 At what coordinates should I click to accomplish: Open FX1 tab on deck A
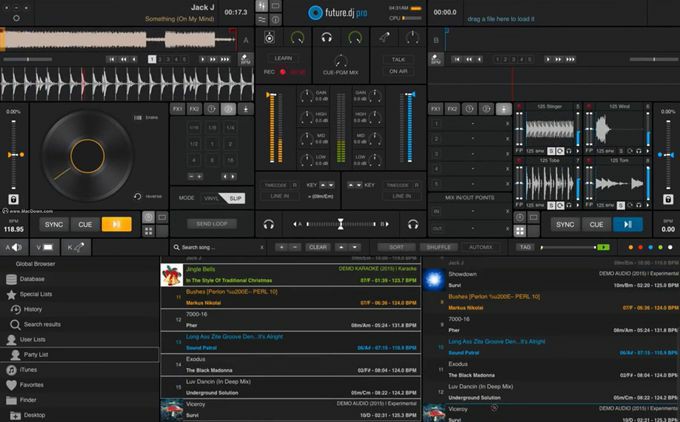pos(177,109)
